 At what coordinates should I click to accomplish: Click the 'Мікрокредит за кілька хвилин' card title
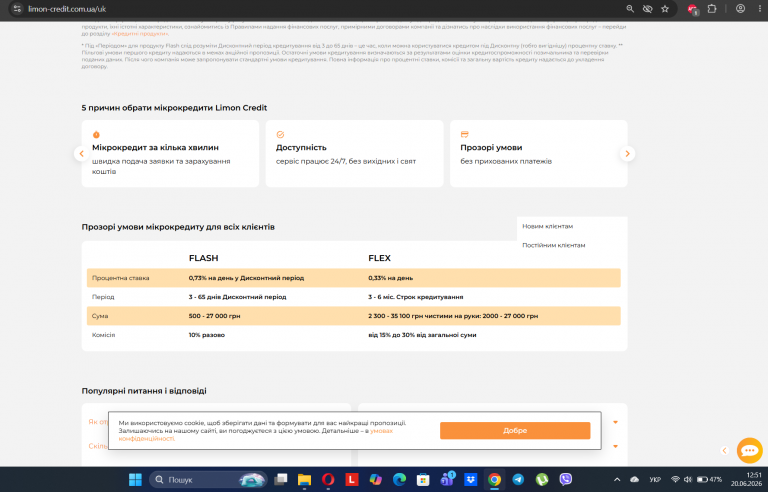(x=155, y=148)
